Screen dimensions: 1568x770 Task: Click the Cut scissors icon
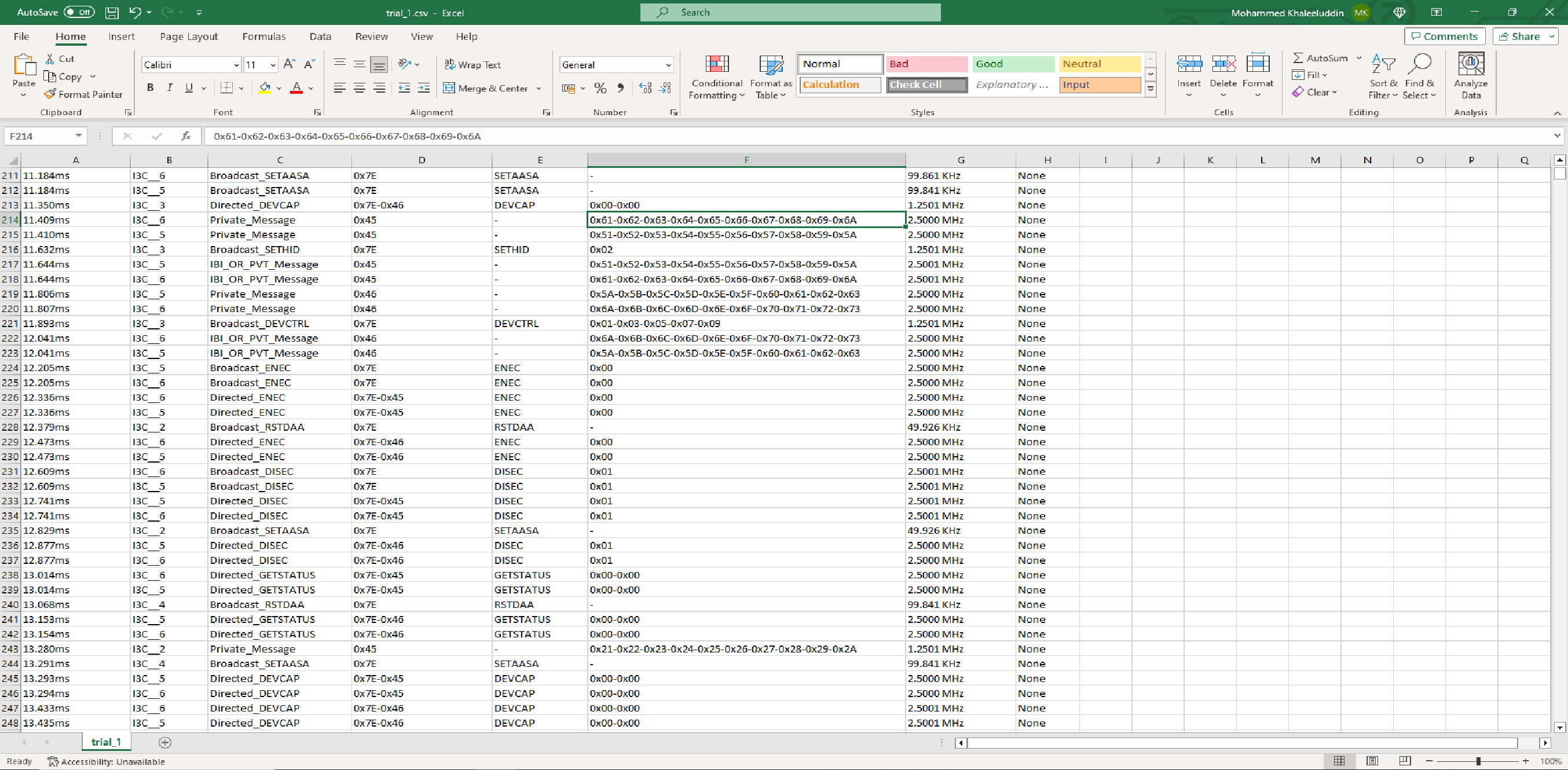tap(50, 58)
